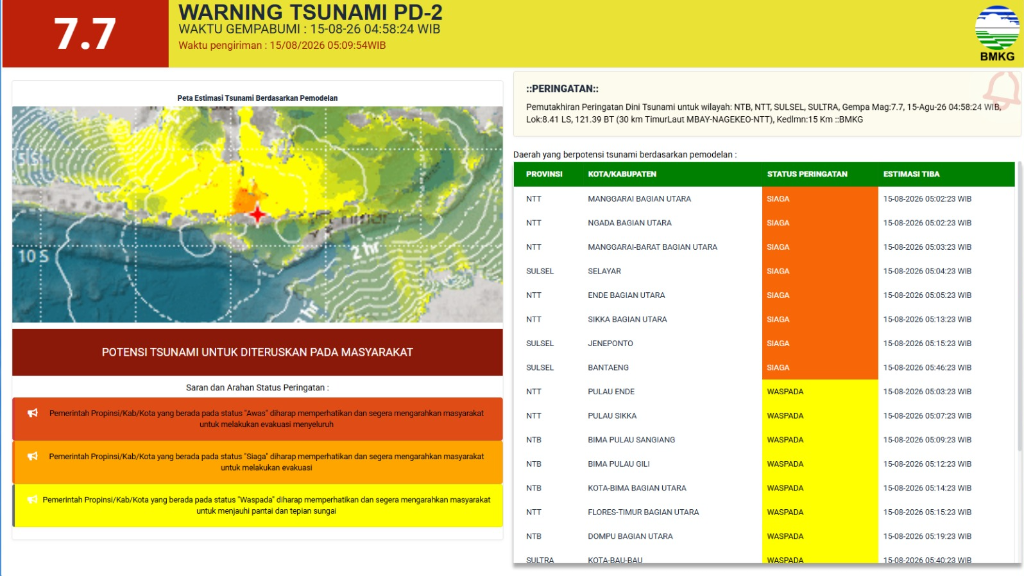Select PULAU ENDE row
Image resolution: width=1024 pixels, height=576 pixels.
(x=764, y=391)
